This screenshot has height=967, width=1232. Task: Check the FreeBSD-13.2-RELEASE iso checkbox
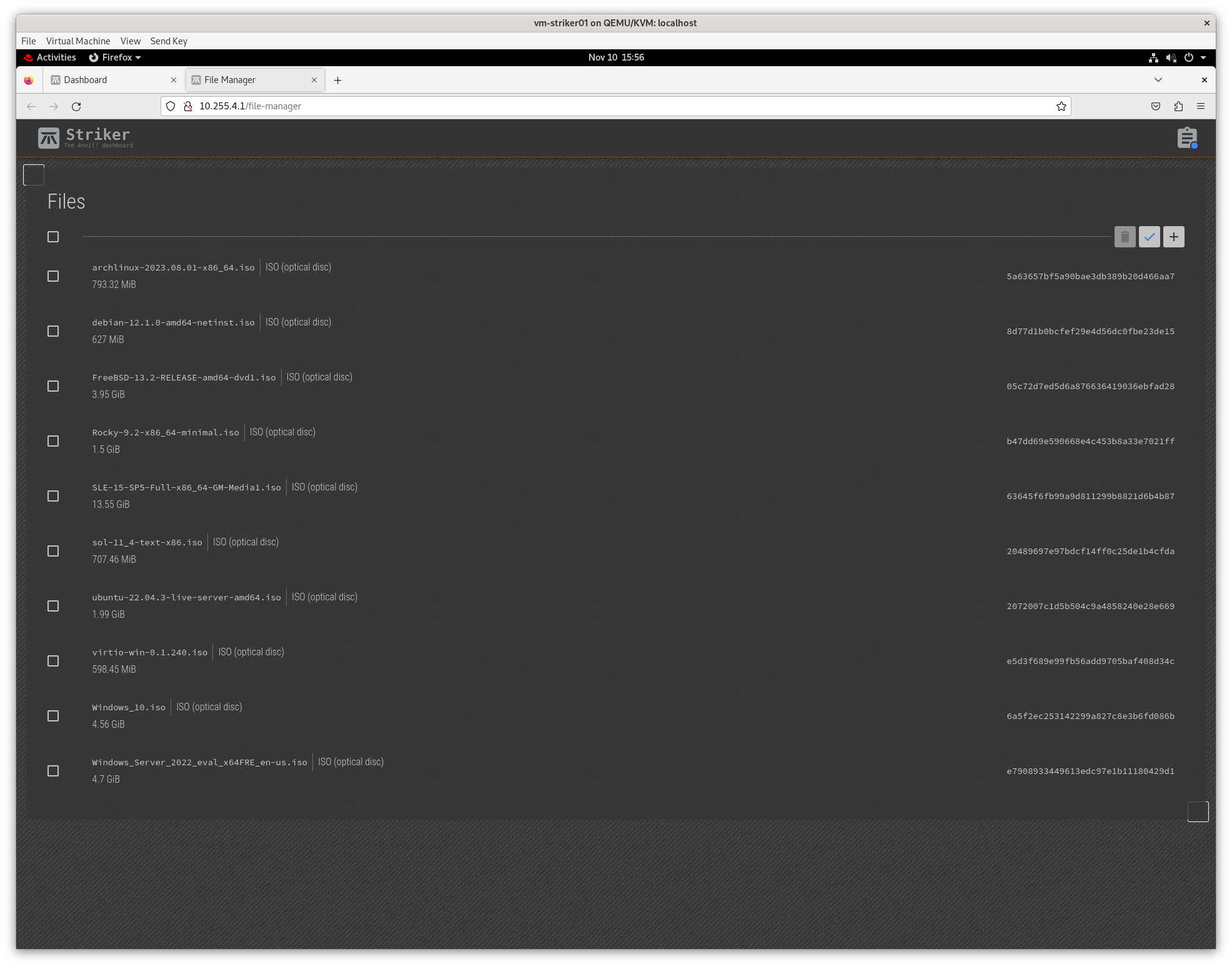(53, 386)
